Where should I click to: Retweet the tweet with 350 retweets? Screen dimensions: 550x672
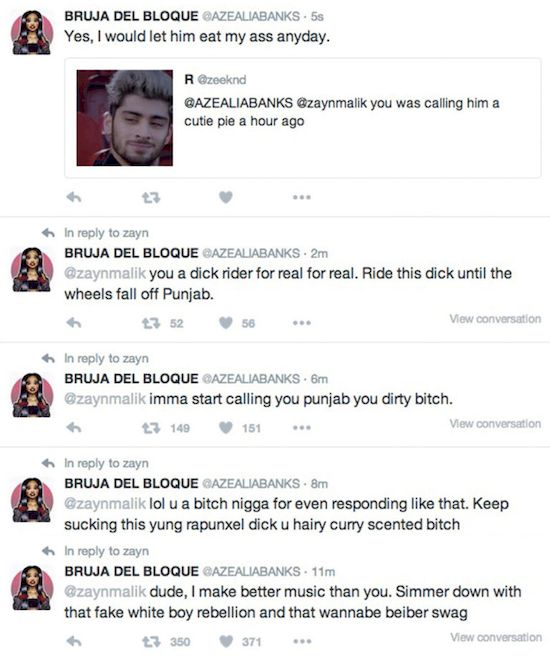pyautogui.click(x=151, y=642)
